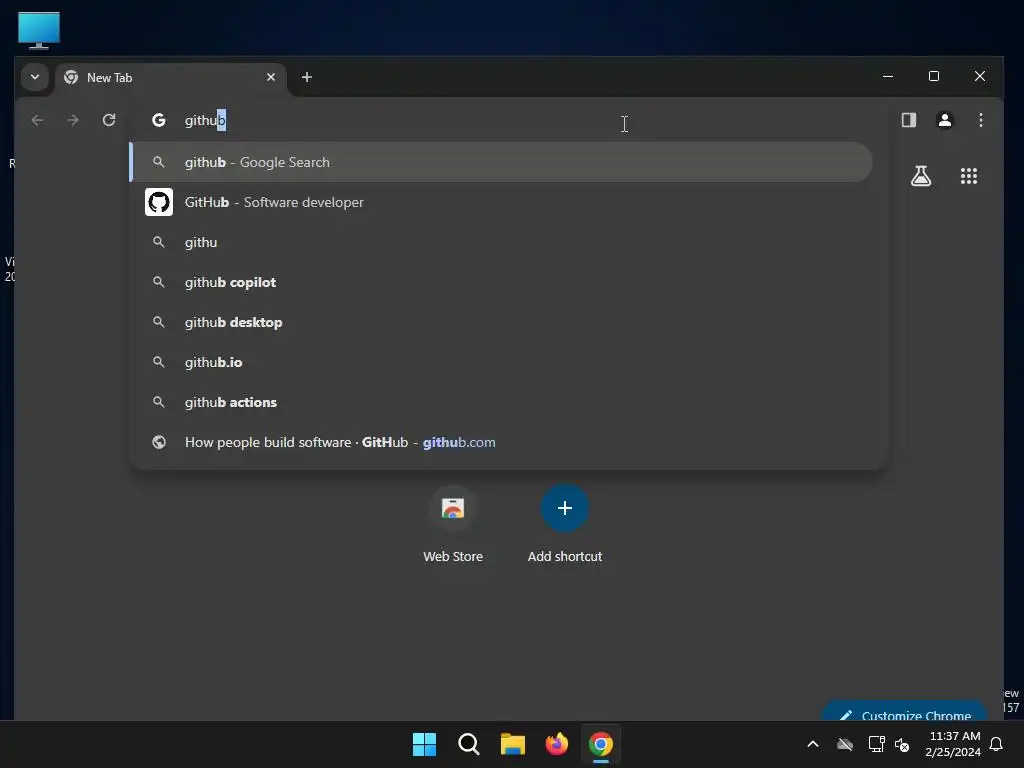Click the browser back arrow

37,120
